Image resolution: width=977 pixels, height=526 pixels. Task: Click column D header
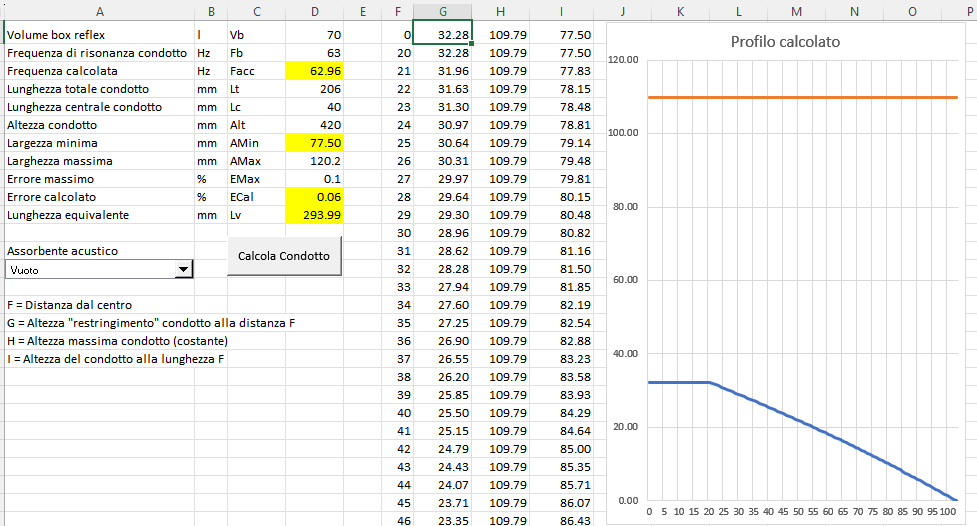(x=315, y=11)
